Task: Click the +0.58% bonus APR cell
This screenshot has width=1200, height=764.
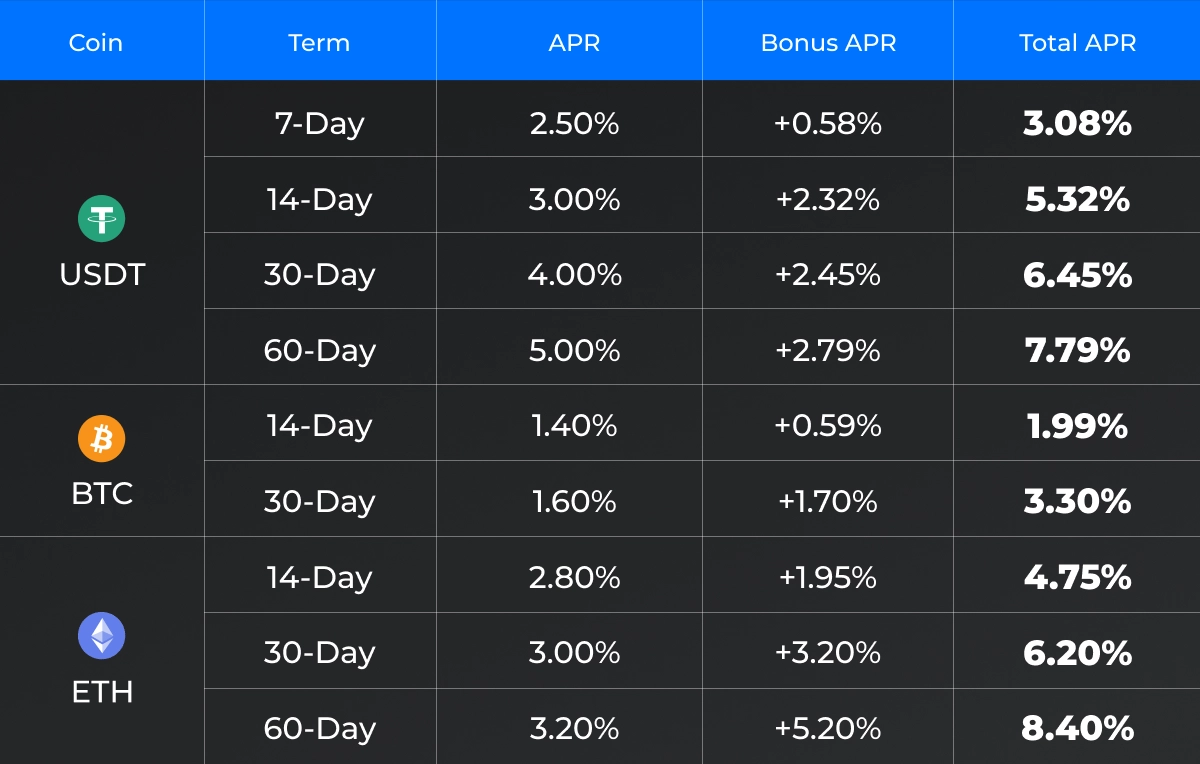Action: (828, 124)
